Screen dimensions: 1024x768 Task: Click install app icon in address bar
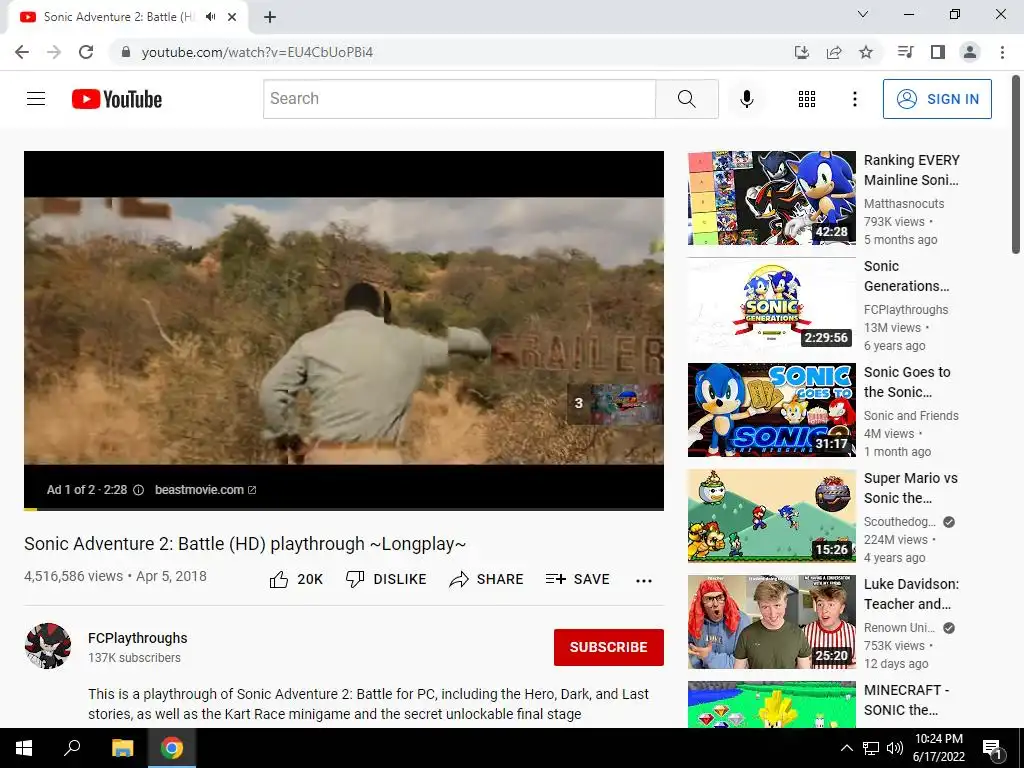(x=801, y=52)
